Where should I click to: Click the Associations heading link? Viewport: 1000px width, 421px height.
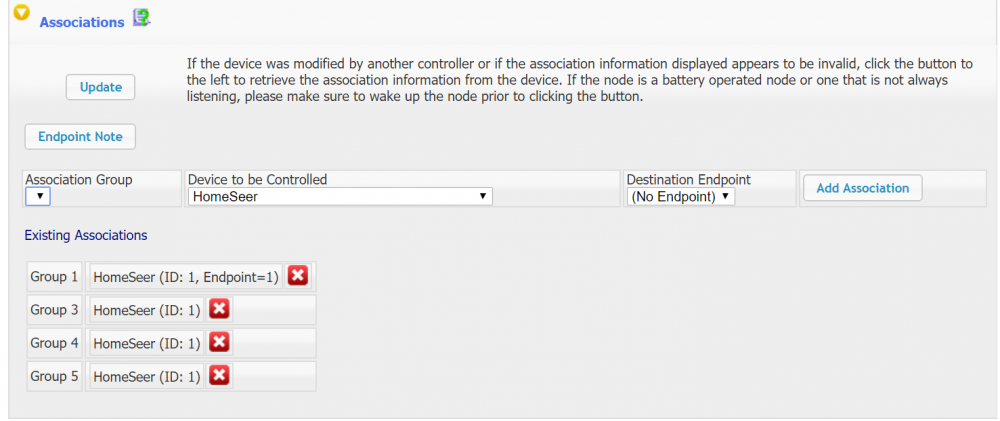(81, 22)
